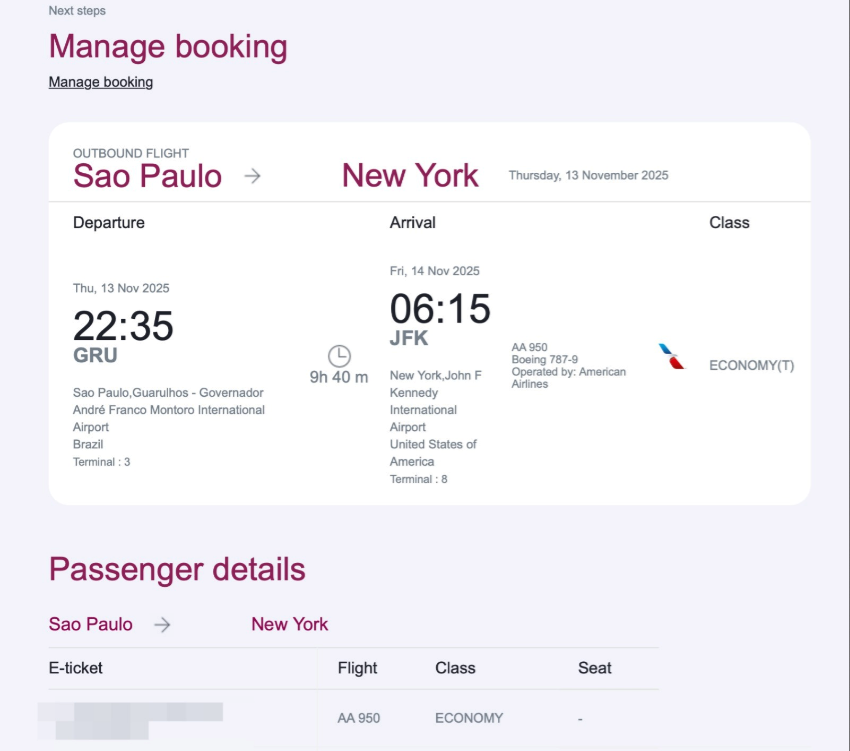
Task: Click the Flight column header
Action: (357, 668)
